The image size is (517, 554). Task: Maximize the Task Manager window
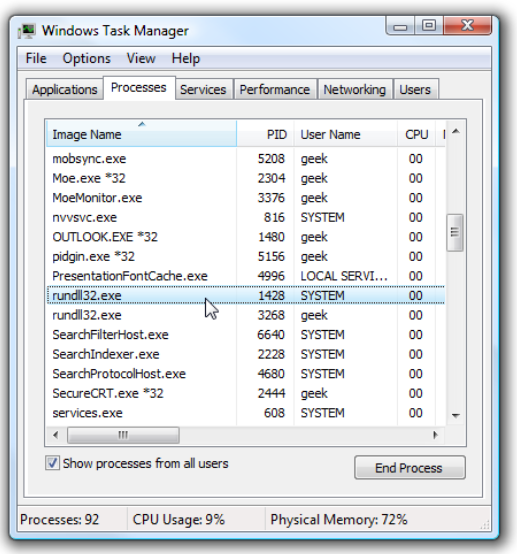point(429,26)
